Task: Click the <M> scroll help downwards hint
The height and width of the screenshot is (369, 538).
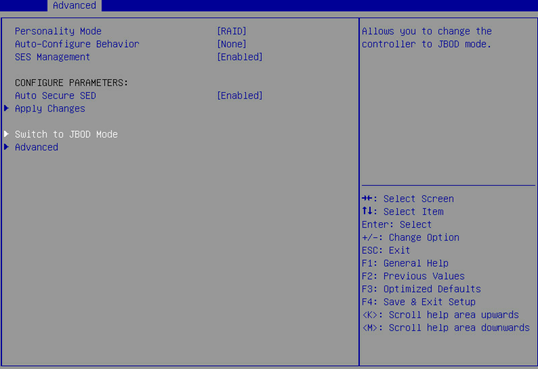Action: click(x=446, y=328)
